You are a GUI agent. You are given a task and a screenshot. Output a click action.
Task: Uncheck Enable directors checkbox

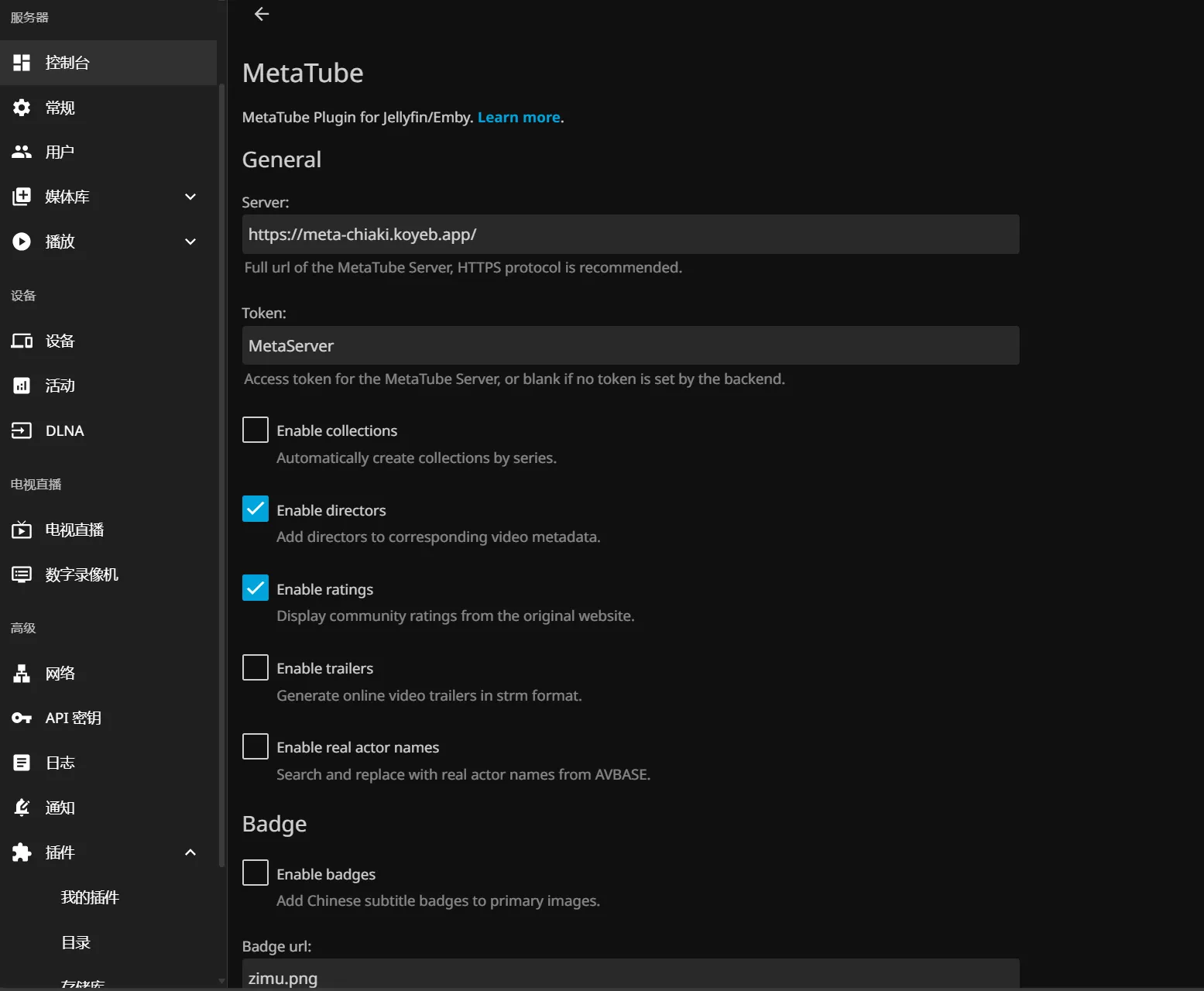coord(256,509)
